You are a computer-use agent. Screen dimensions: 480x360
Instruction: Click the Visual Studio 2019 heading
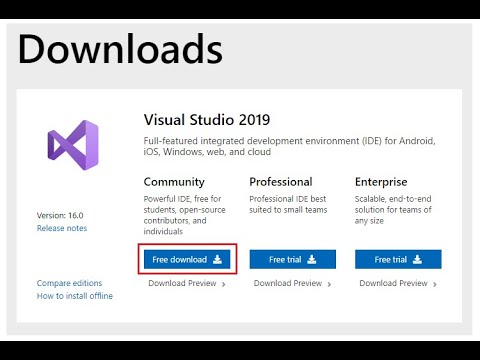(207, 120)
